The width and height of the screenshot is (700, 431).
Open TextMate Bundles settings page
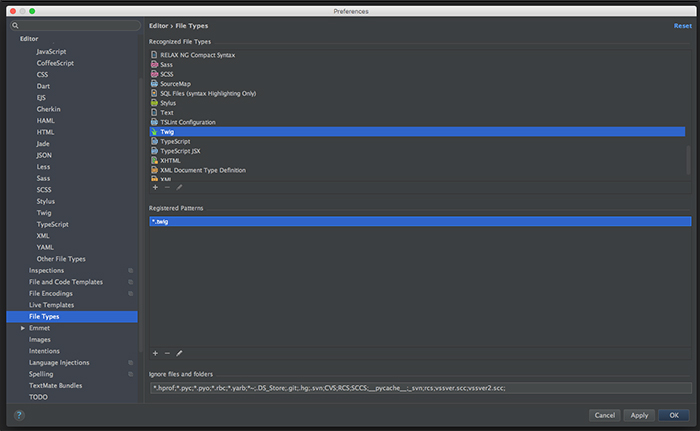pos(56,385)
